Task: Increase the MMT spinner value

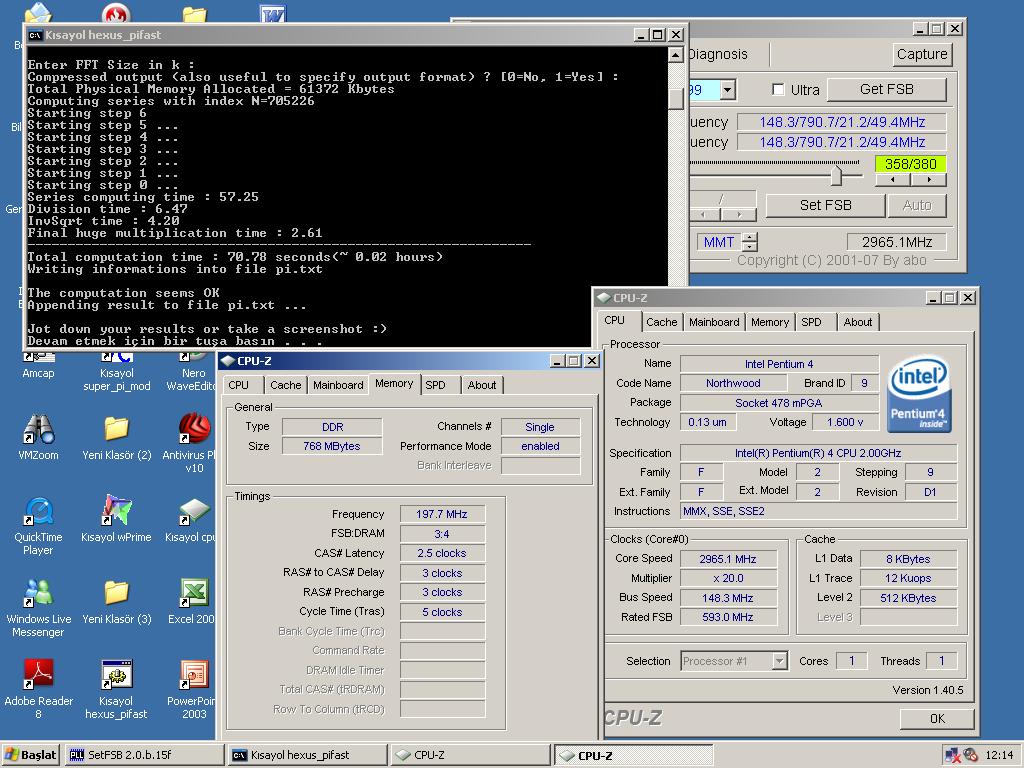Action: [x=750, y=238]
